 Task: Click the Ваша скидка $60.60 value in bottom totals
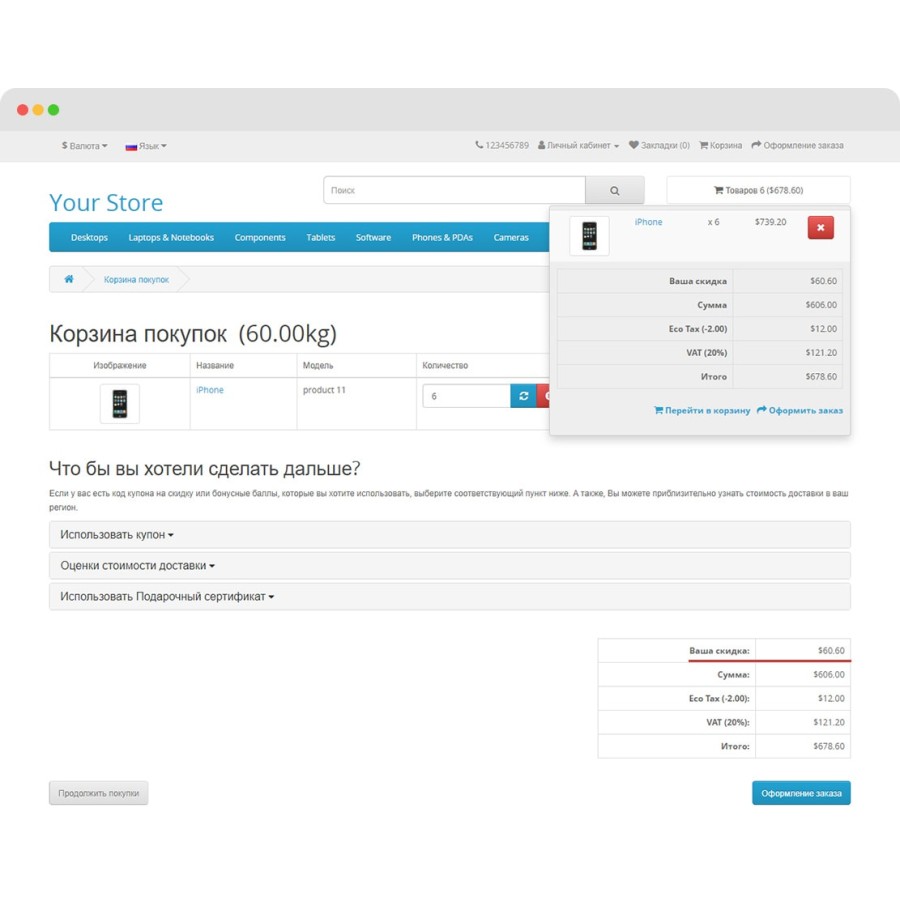[x=831, y=650]
